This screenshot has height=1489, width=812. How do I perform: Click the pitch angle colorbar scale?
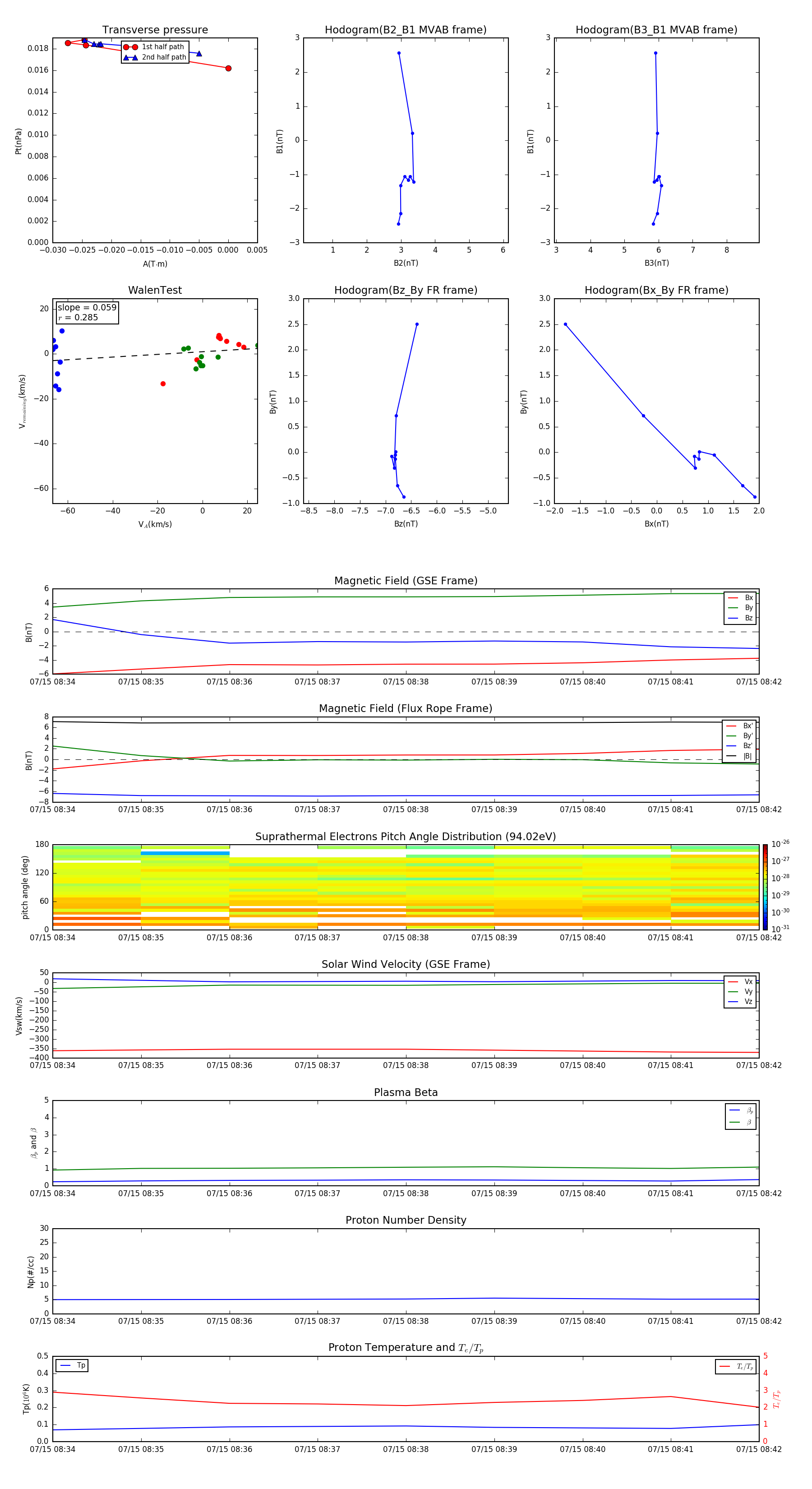coord(765,887)
